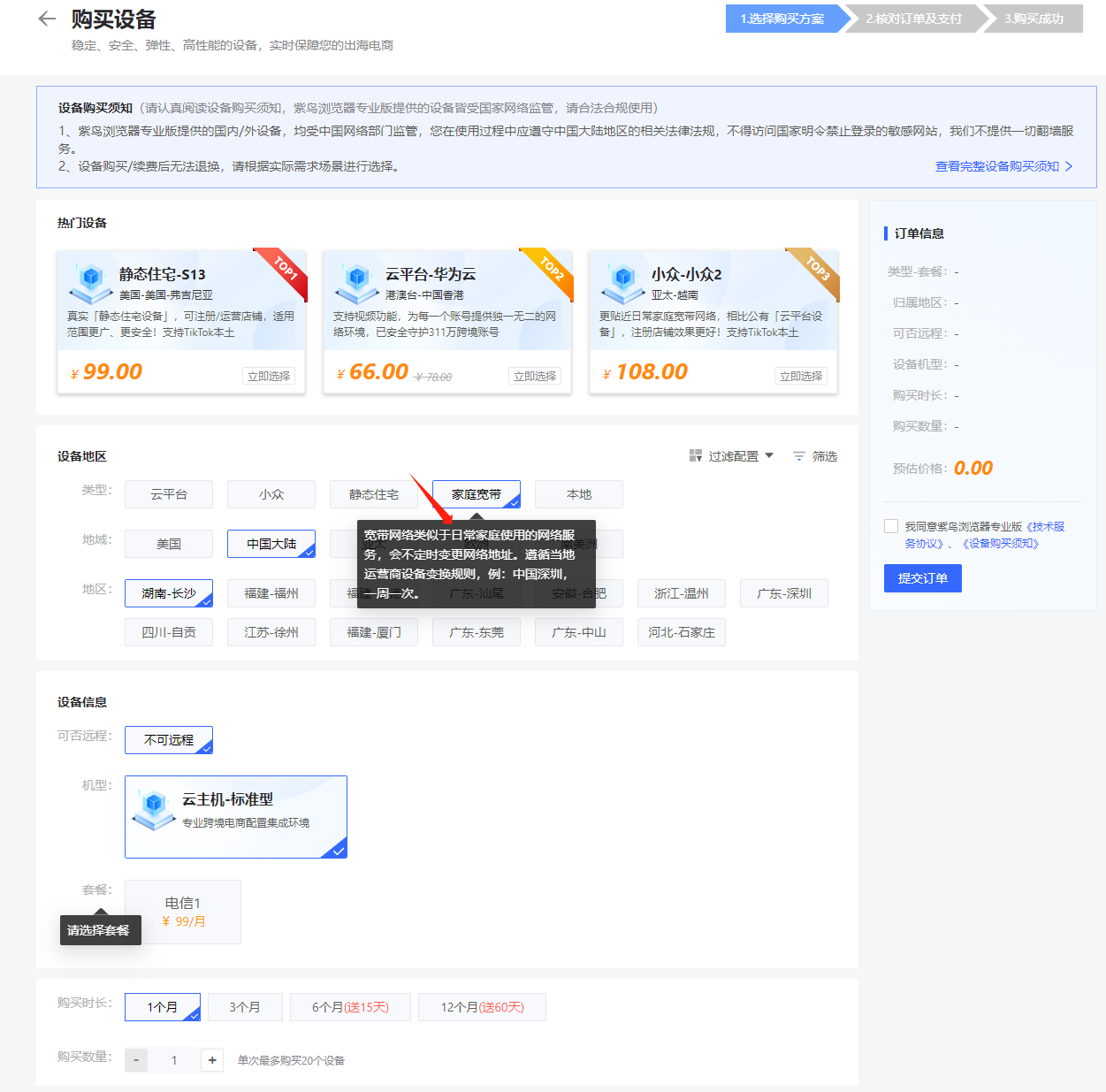Viewport: 1106px width, 1092px height.
Task: Set purchase duration to 1个月
Action: (163, 1007)
